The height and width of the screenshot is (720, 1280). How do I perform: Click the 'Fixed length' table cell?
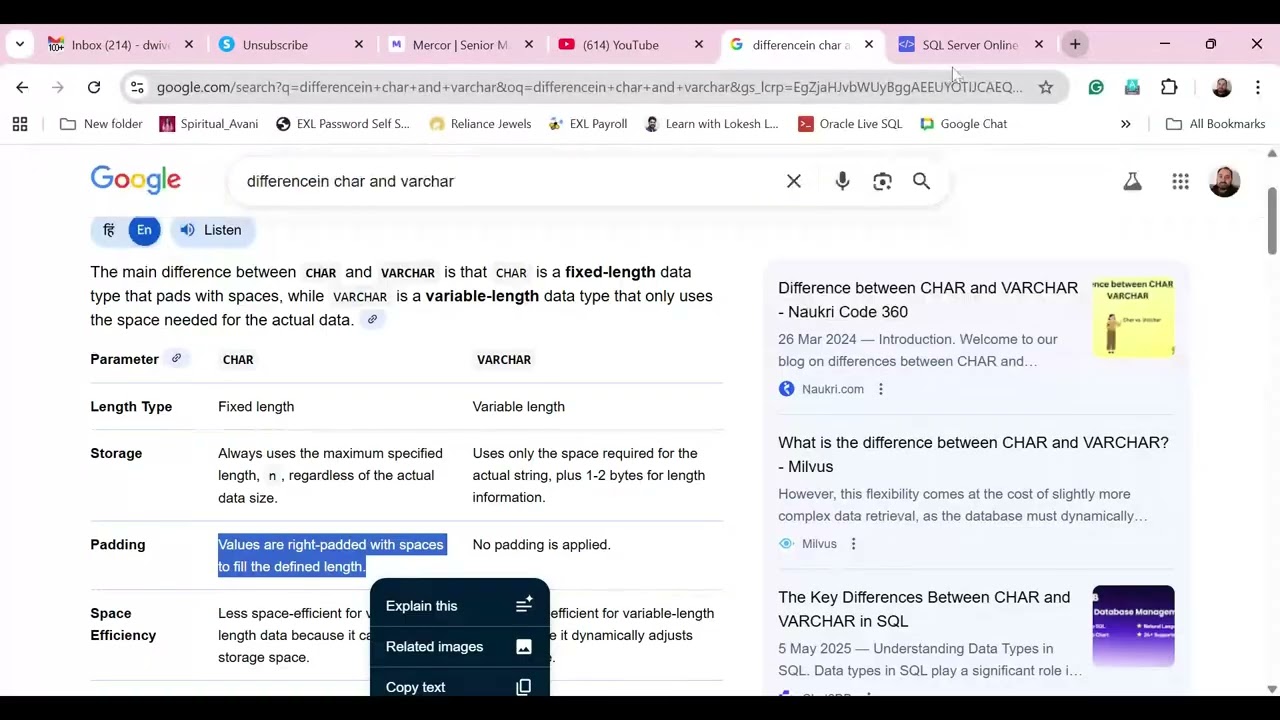click(256, 407)
